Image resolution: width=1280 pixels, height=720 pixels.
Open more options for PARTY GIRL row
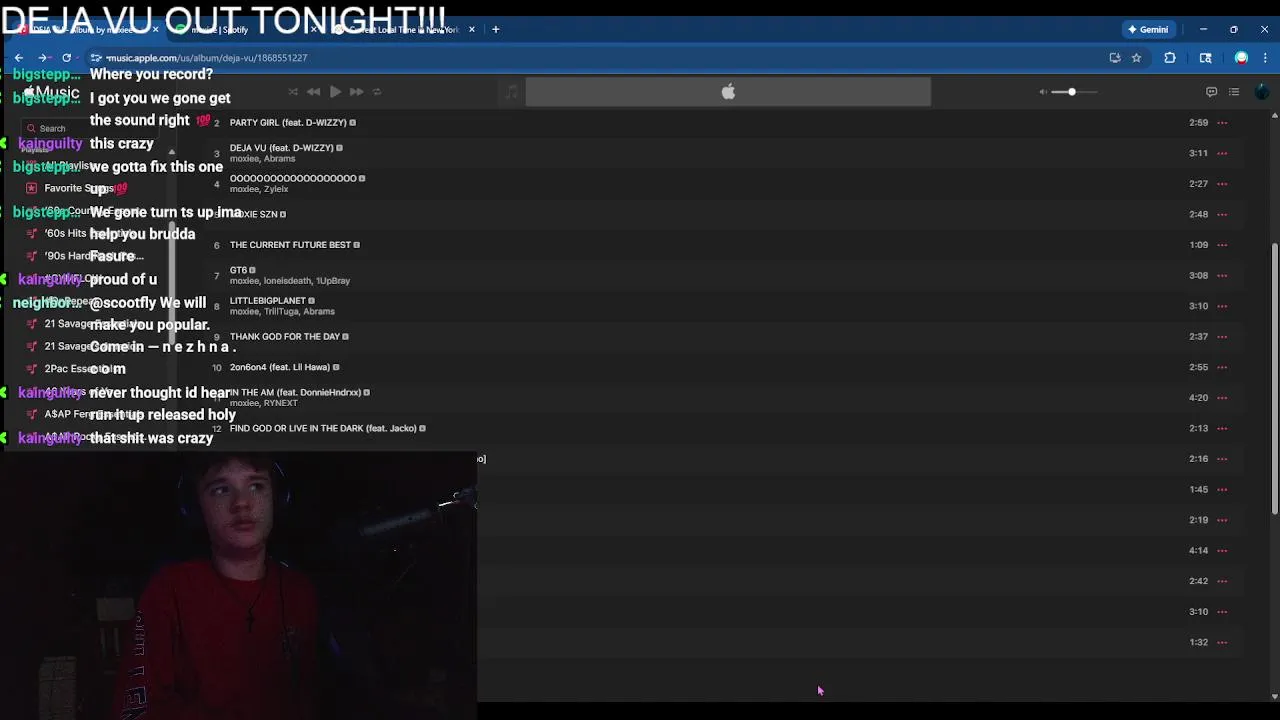coord(1222,122)
